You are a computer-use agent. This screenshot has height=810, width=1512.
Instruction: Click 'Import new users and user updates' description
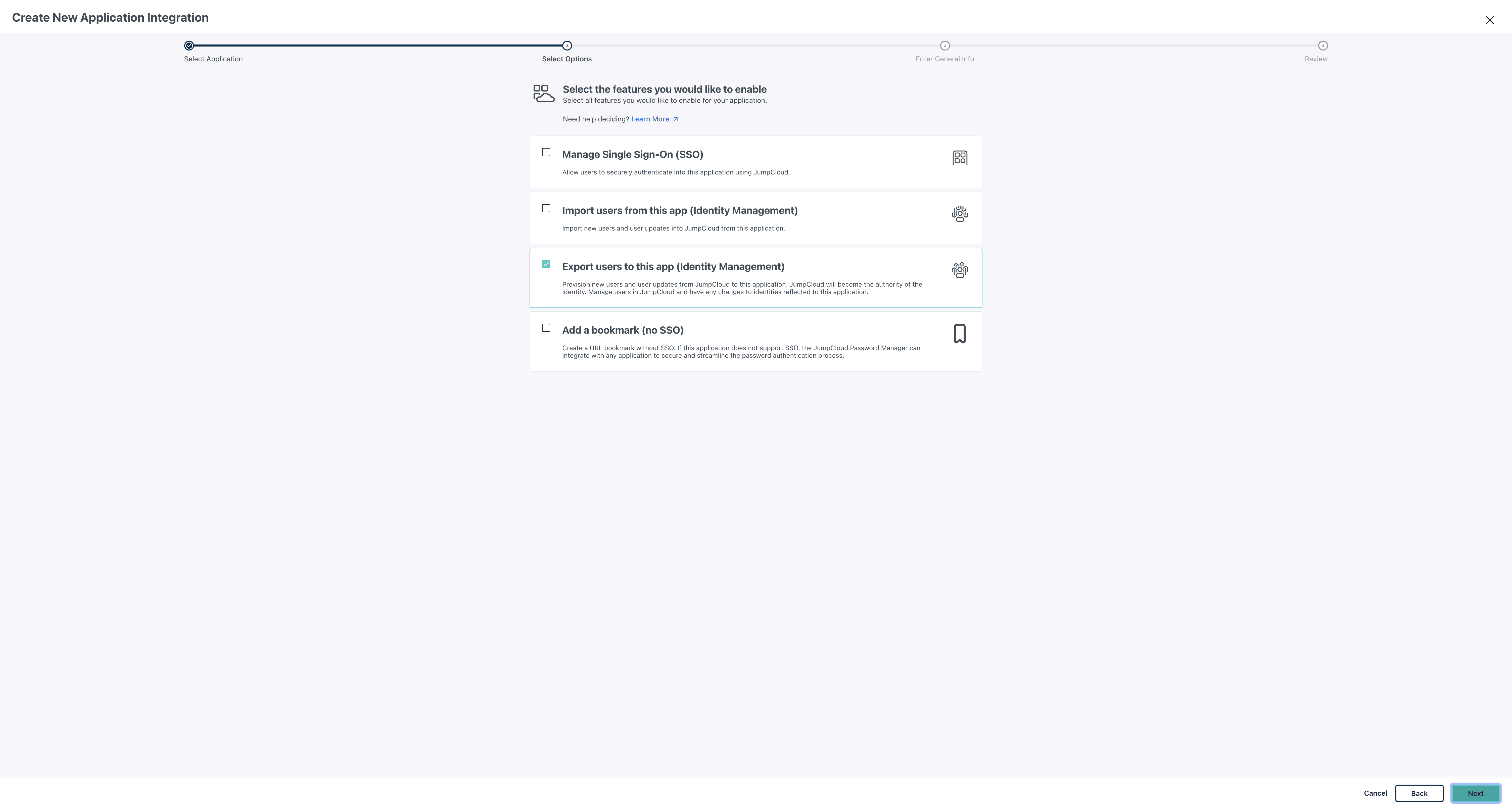pos(673,228)
